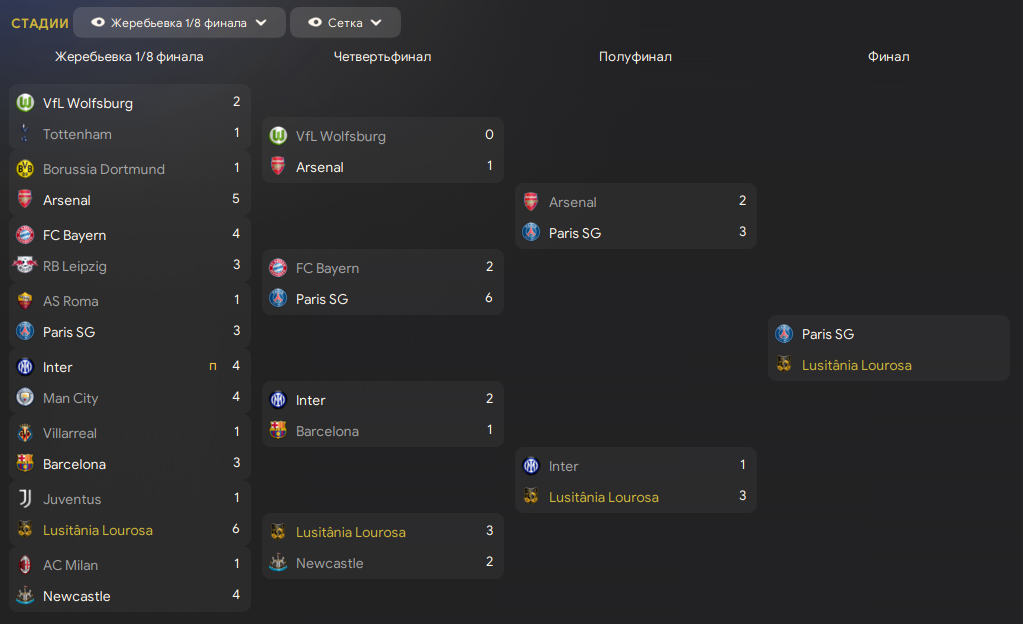Open the Arsenal vs Paris SG semifinal score

pos(742,216)
